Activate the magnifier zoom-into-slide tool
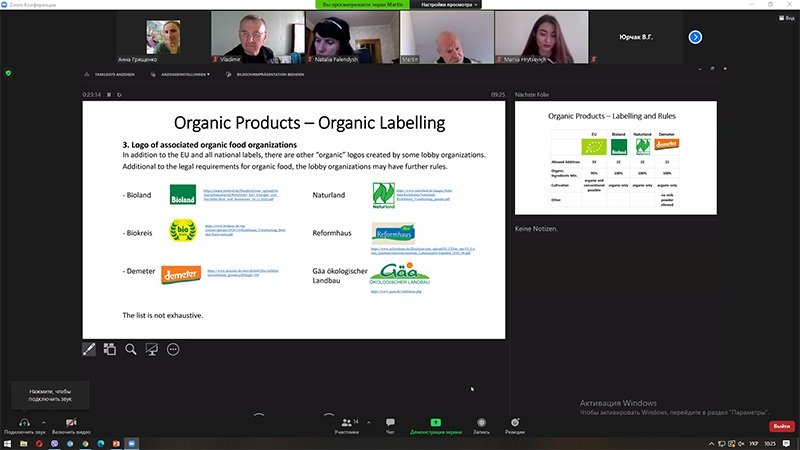The image size is (800, 450). [x=131, y=349]
